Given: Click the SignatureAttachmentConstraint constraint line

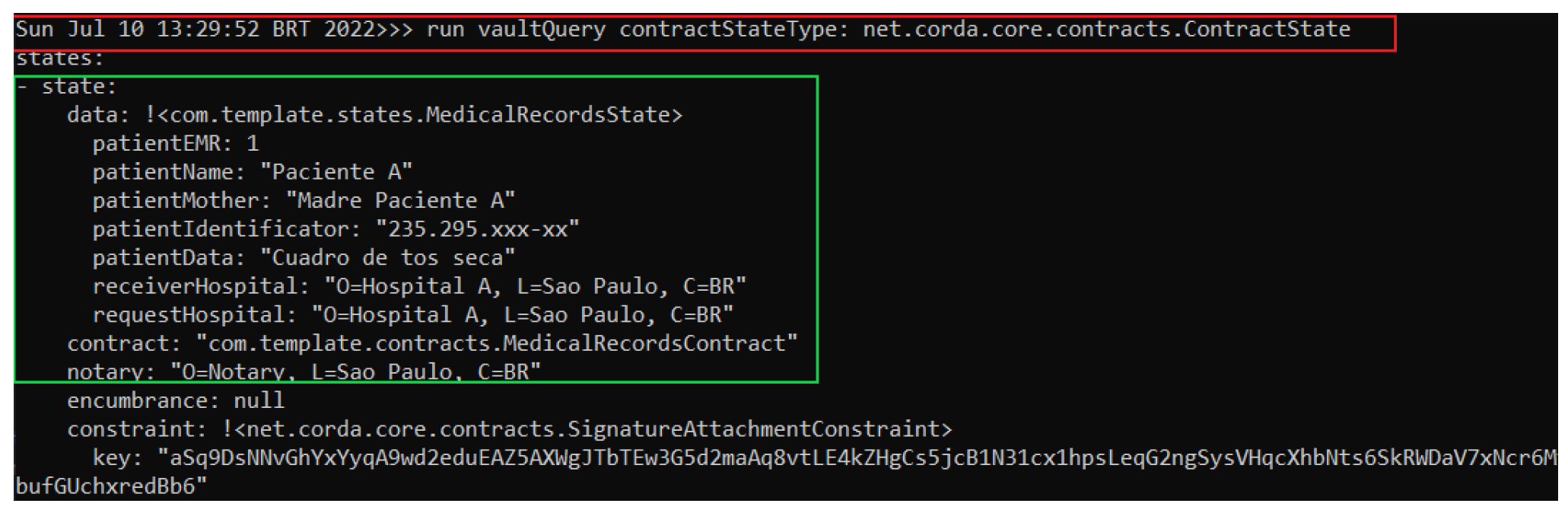Looking at the screenshot, I should coord(509,430).
